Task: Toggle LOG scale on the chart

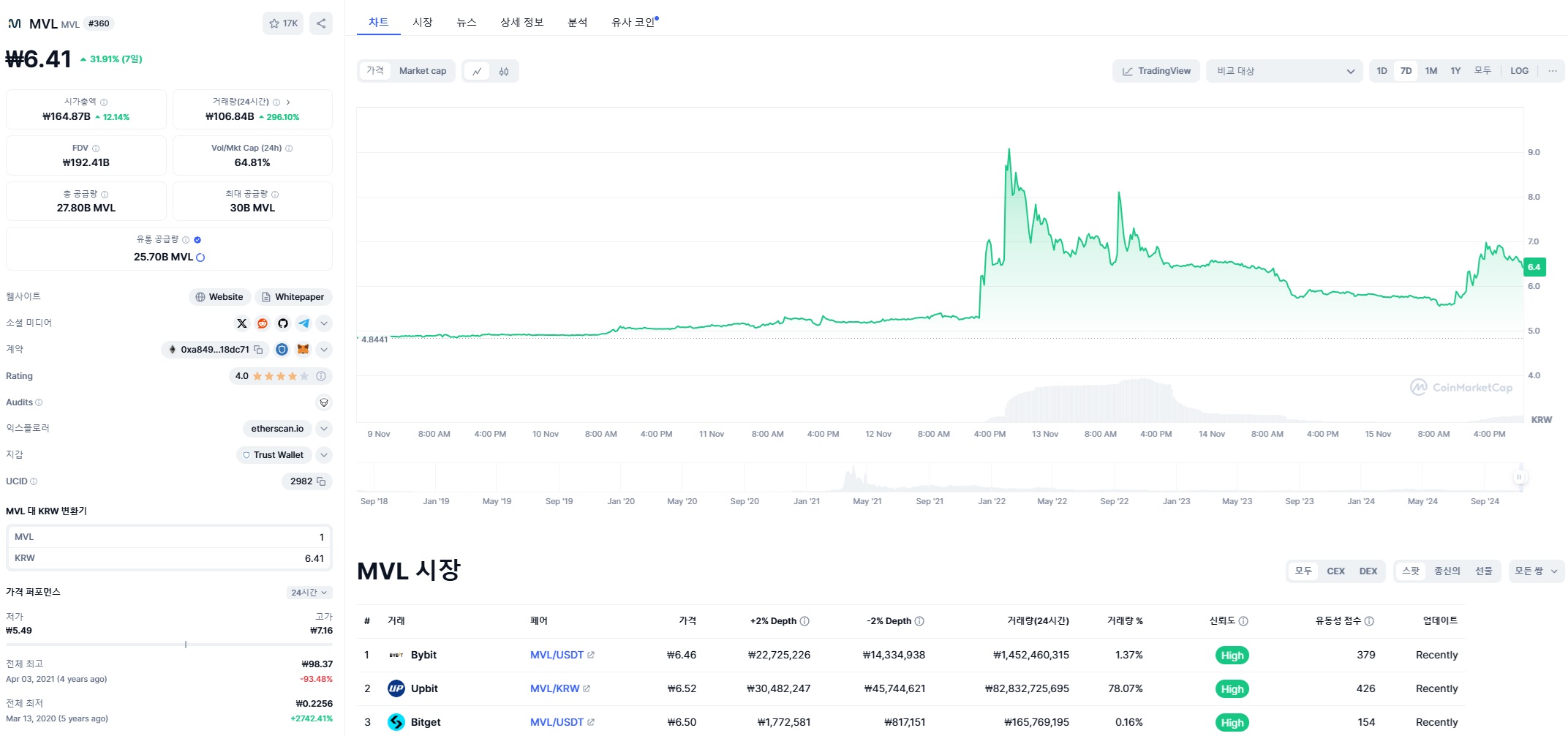Action: pyautogui.click(x=1519, y=71)
